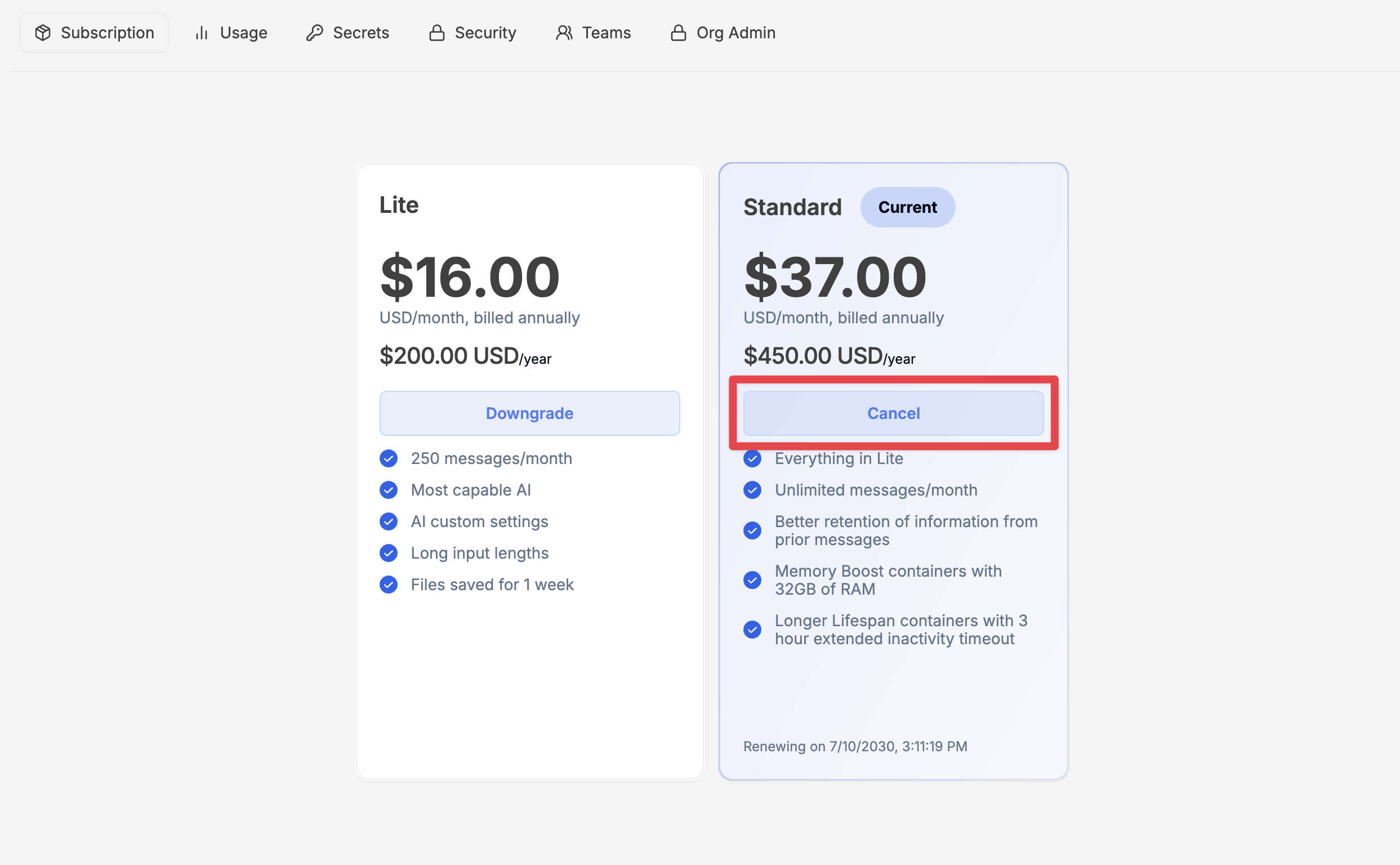1400x865 pixels.
Task: Click the $200.00 USD/year text
Action: point(465,356)
